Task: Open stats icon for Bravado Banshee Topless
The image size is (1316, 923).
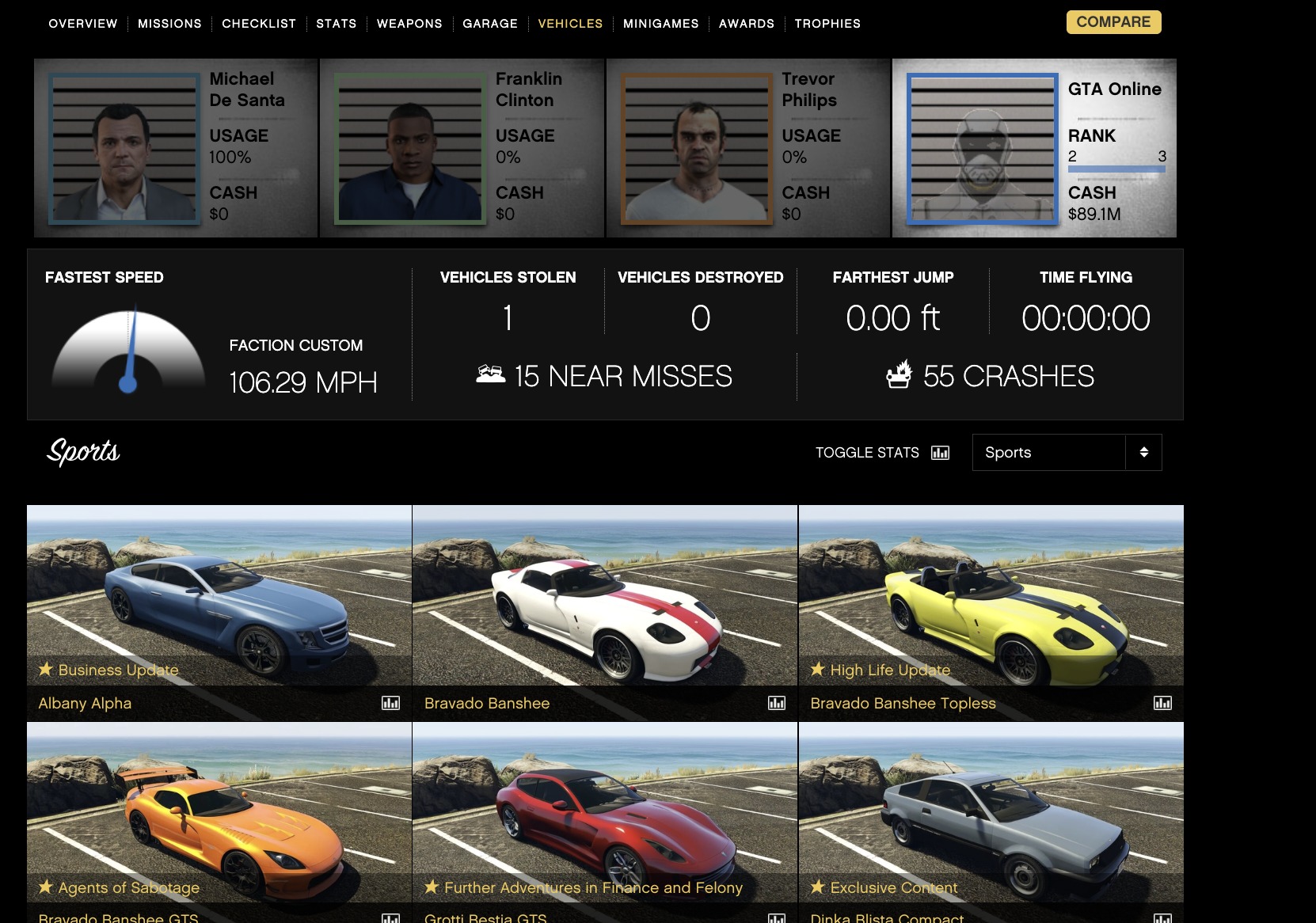Action: (1162, 703)
